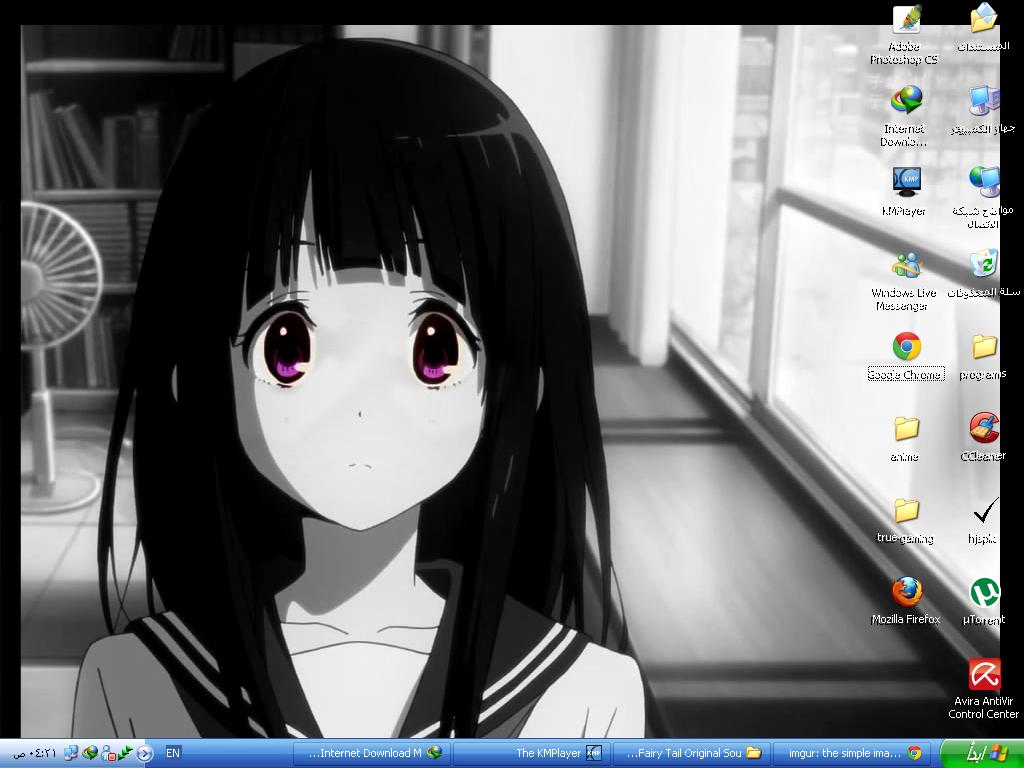The height and width of the screenshot is (768, 1024).
Task: Switch to The KMPlayer taskbar button
Action: (532, 754)
